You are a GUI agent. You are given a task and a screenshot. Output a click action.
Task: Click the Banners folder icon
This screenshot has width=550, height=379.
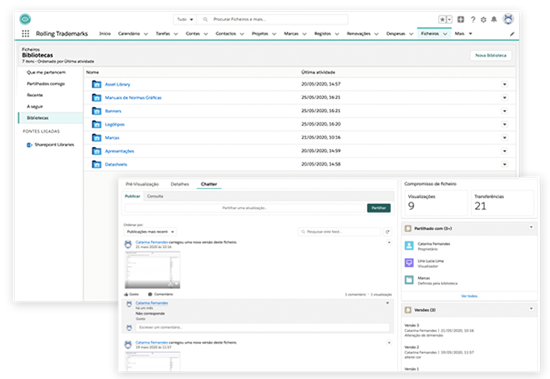[x=96, y=111]
